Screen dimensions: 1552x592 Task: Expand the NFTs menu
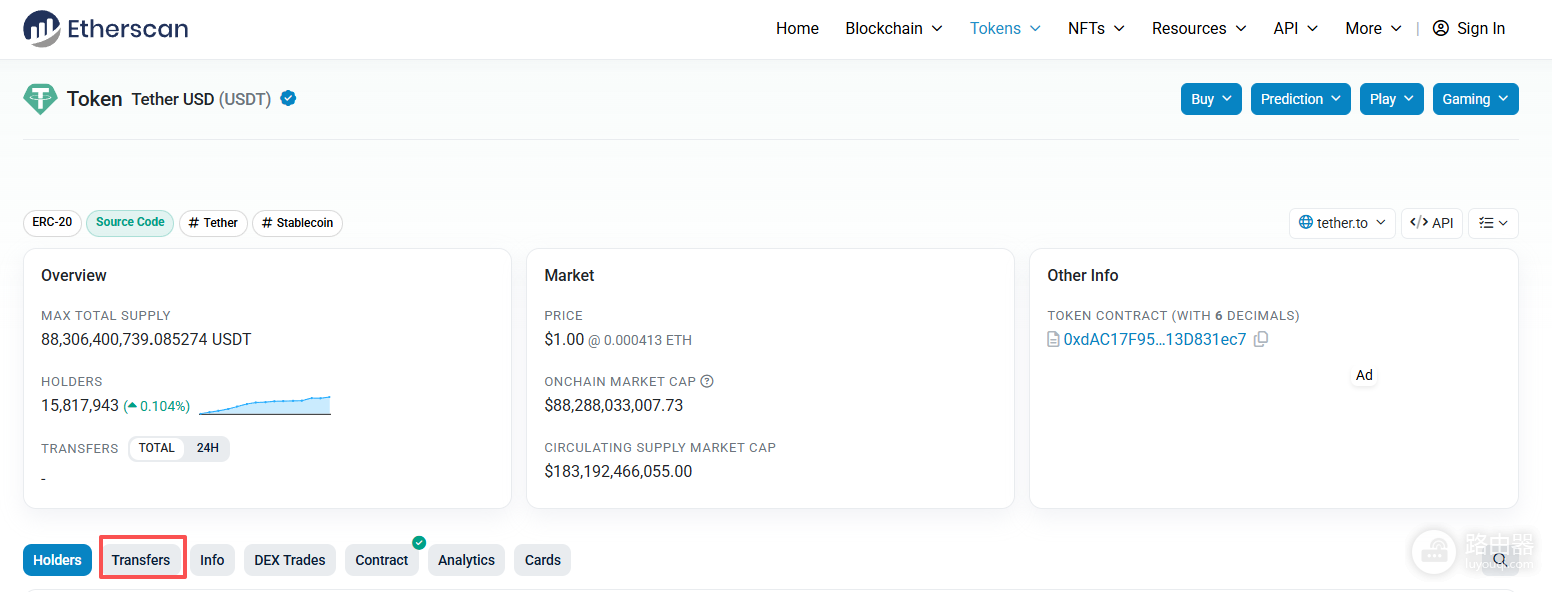click(x=1096, y=28)
